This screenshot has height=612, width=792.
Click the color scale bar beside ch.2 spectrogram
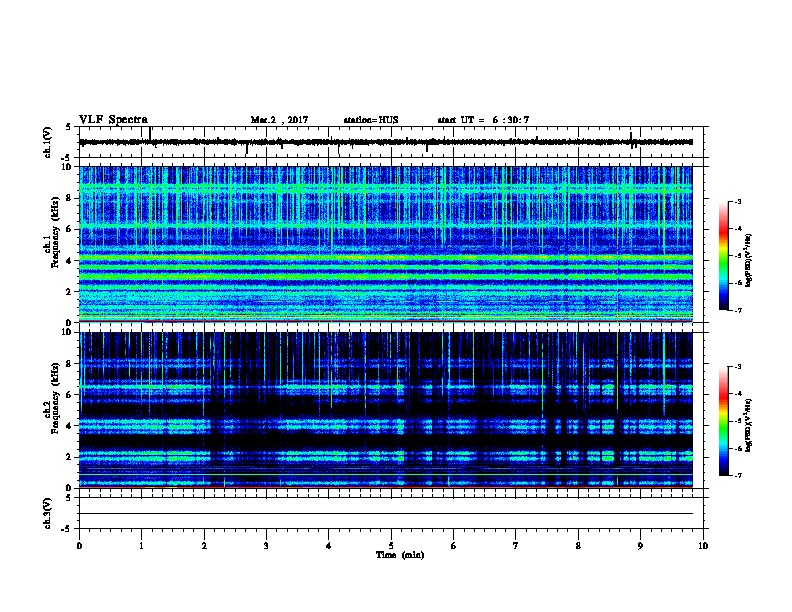pos(724,421)
